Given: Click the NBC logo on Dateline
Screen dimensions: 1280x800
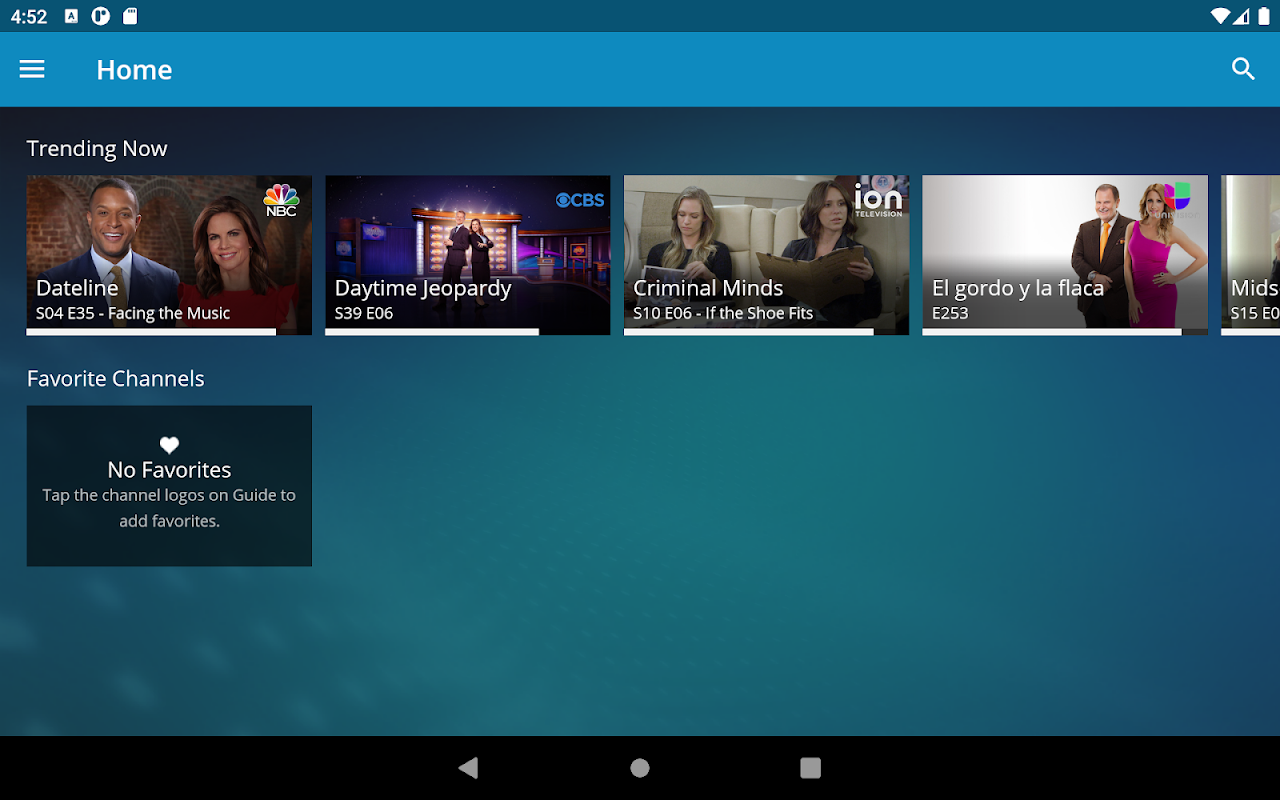Looking at the screenshot, I should pos(281,200).
